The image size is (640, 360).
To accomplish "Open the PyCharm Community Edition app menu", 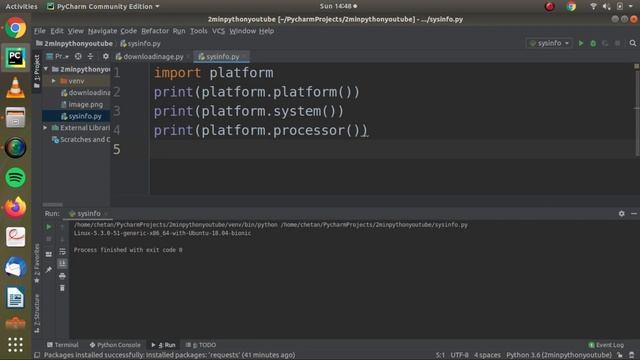I will point(103,6).
